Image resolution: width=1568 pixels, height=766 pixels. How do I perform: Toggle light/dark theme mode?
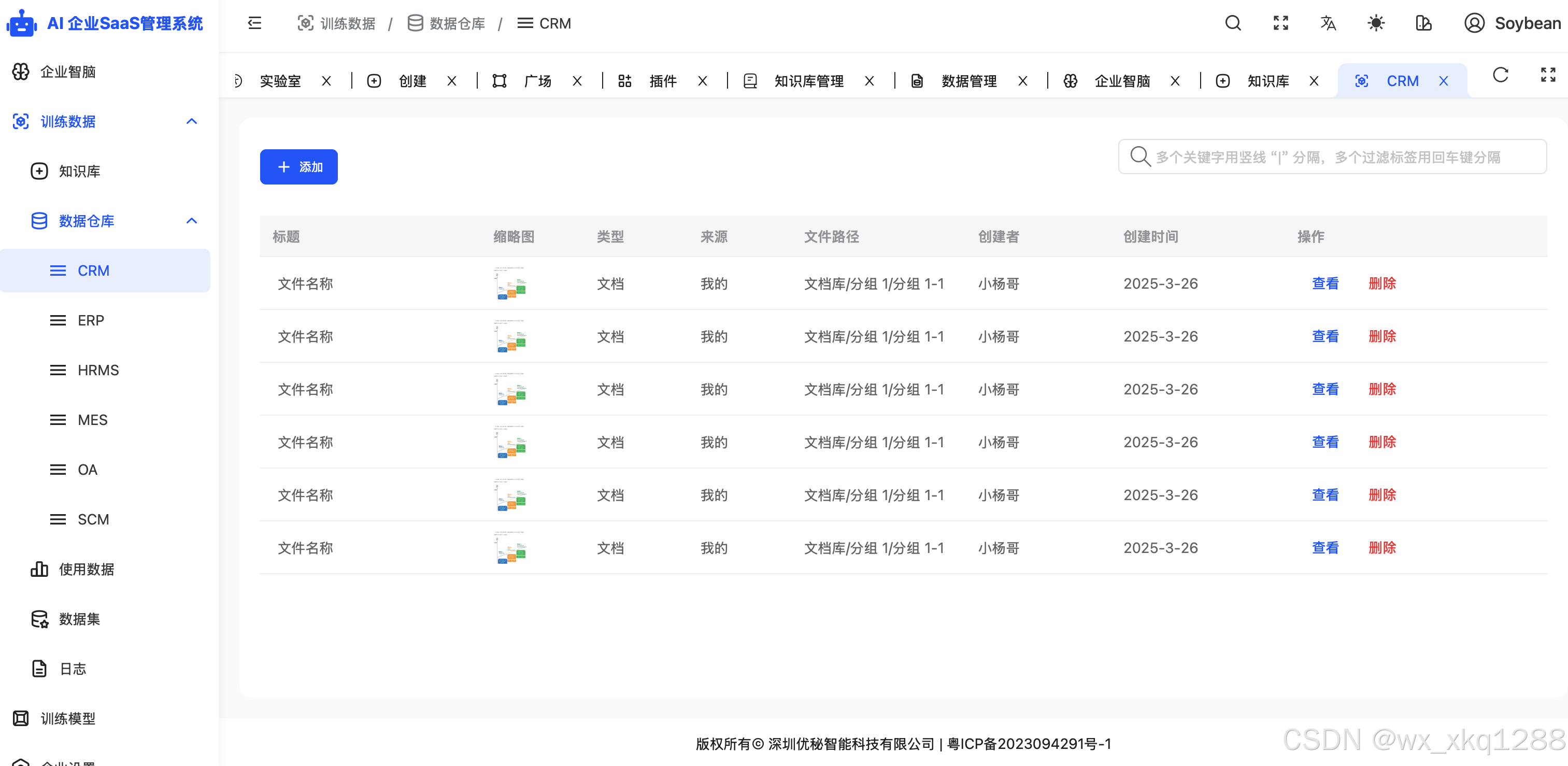(1376, 23)
